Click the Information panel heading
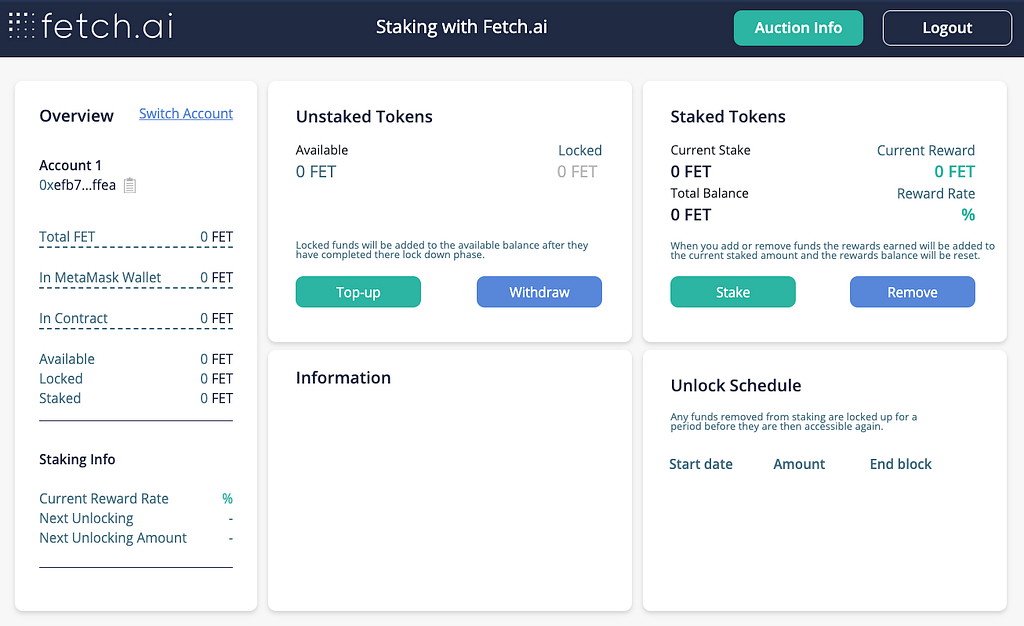Viewport: 1024px width, 626px height. (x=344, y=378)
